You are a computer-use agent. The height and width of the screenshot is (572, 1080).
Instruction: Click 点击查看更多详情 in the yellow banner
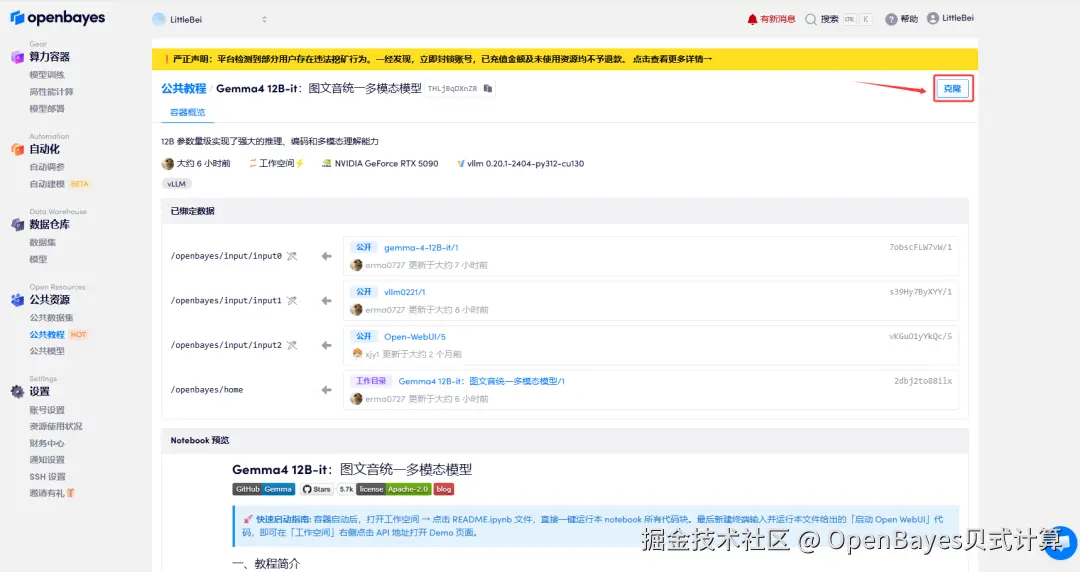point(672,59)
